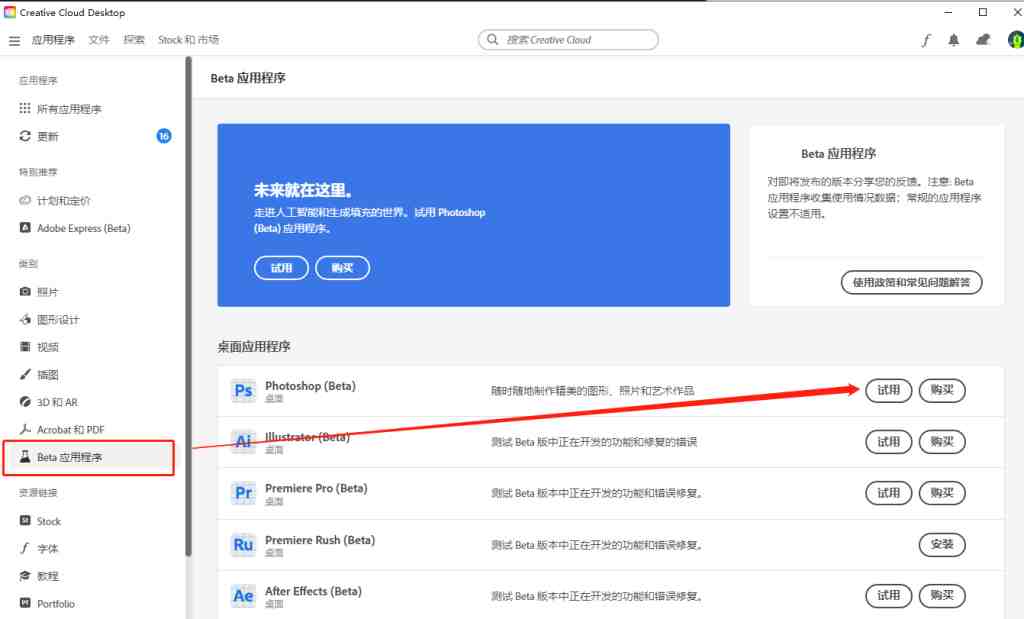Open 探索 in the top menu
This screenshot has height=619, width=1024.
coord(133,40)
